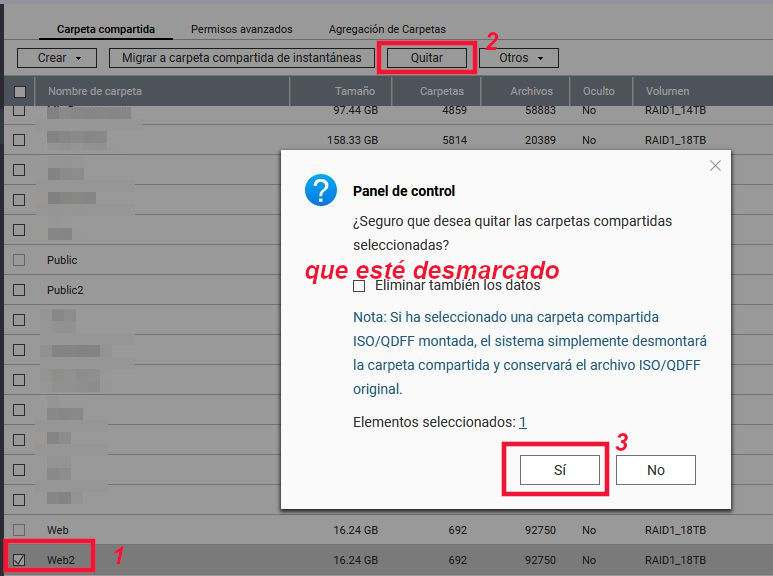Image resolution: width=773 pixels, height=576 pixels.
Task: Sort by Nombre de carpeta column
Action: pyautogui.click(x=95, y=91)
